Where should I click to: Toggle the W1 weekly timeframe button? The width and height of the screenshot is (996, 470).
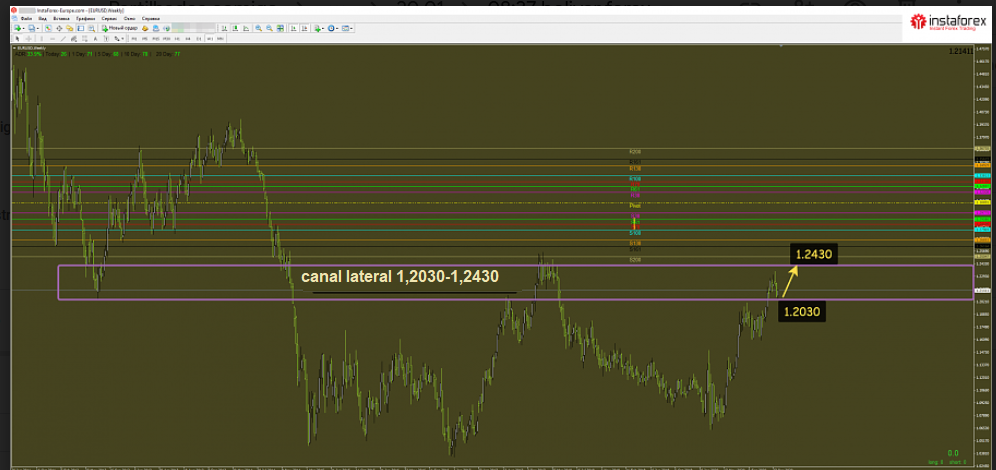pyautogui.click(x=209, y=38)
